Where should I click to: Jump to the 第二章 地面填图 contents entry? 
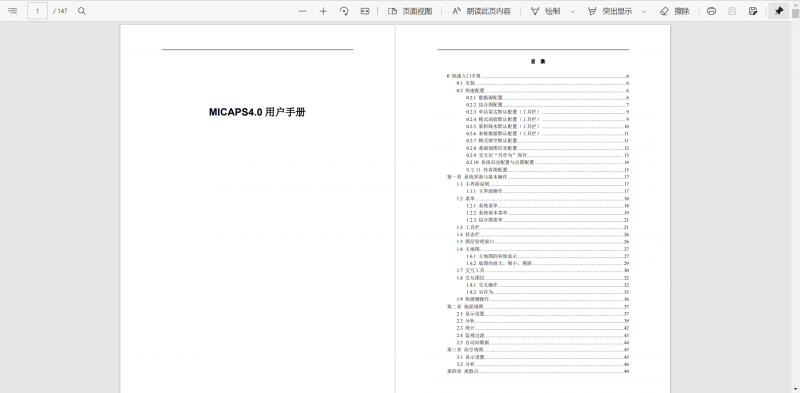(538, 306)
